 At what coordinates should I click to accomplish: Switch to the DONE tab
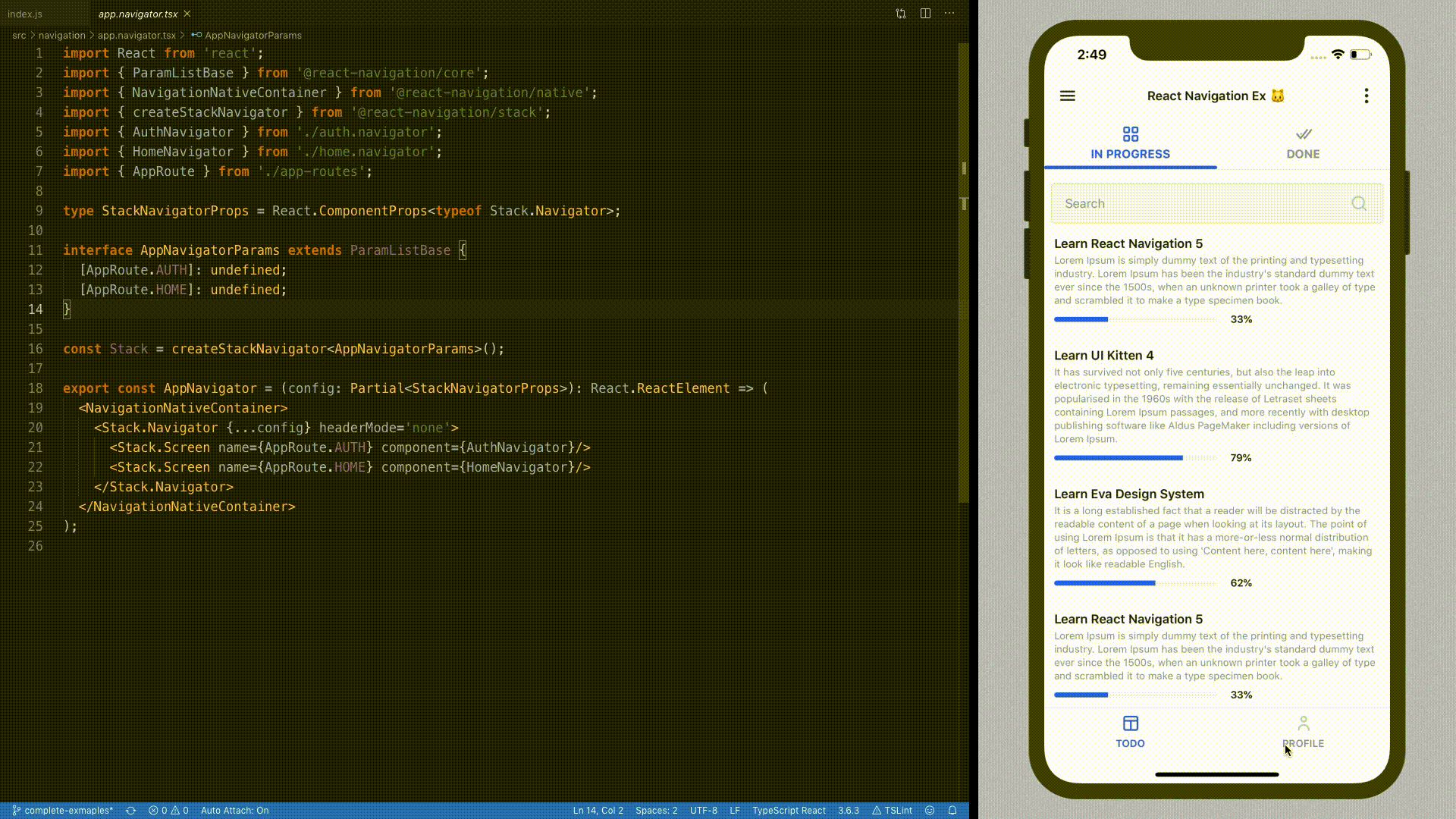1303,154
